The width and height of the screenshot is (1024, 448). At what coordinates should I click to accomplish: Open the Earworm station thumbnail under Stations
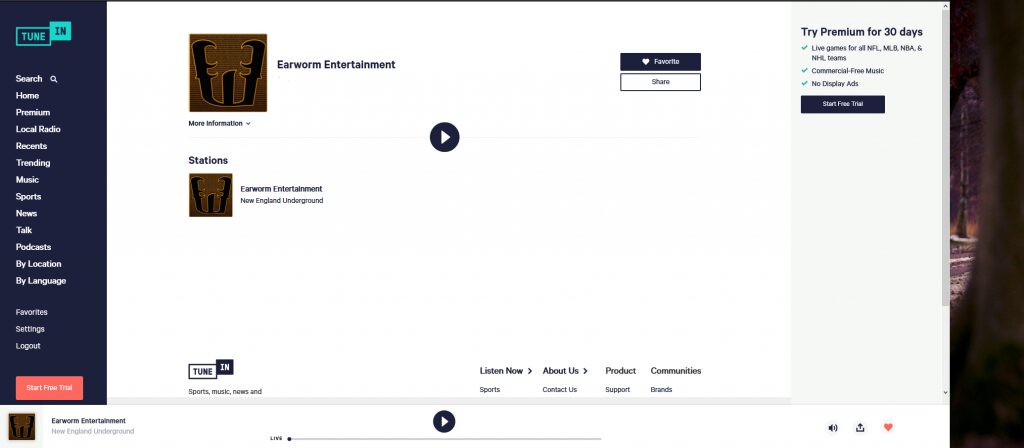pyautogui.click(x=210, y=195)
